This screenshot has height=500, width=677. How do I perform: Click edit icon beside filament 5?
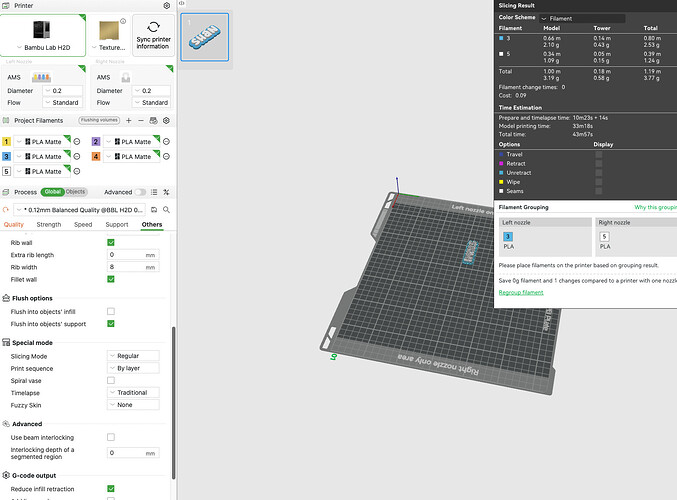pyautogui.click(x=77, y=171)
